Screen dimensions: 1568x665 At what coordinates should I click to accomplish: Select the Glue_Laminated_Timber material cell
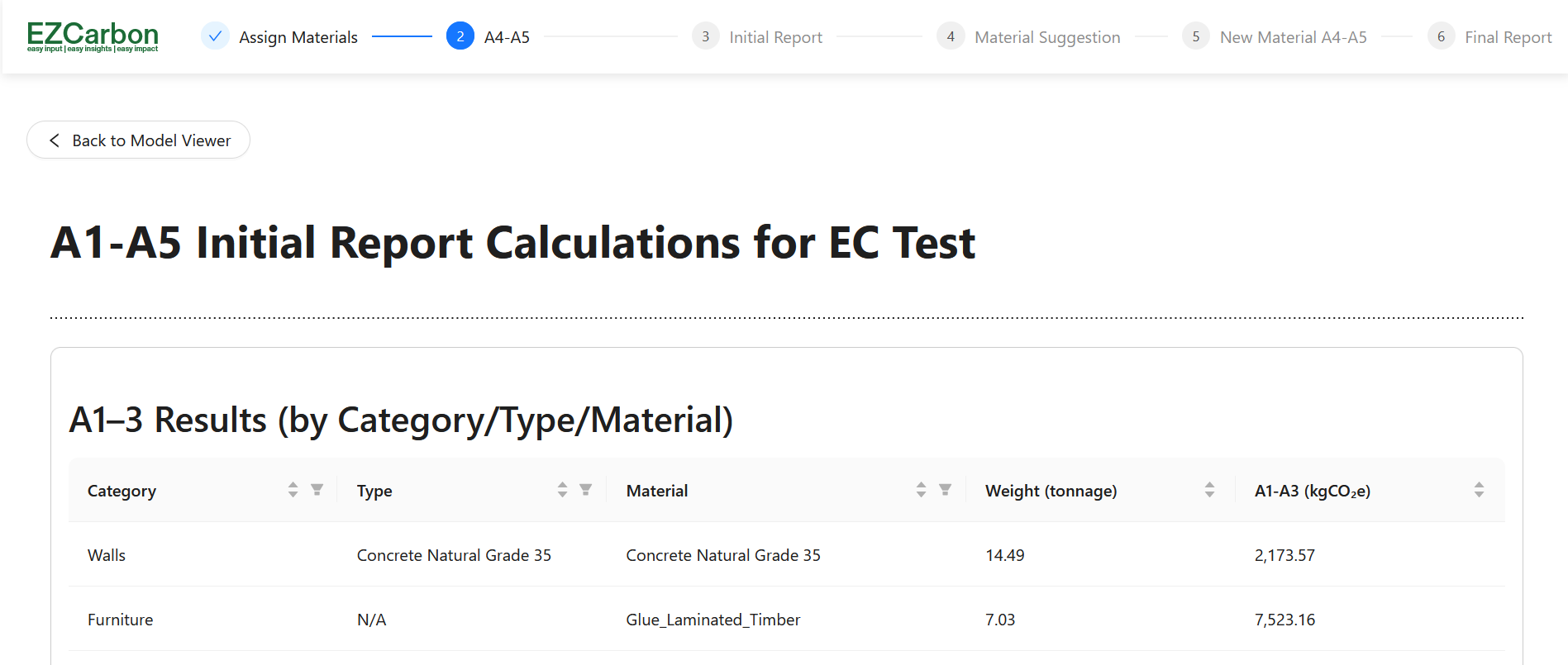713,619
